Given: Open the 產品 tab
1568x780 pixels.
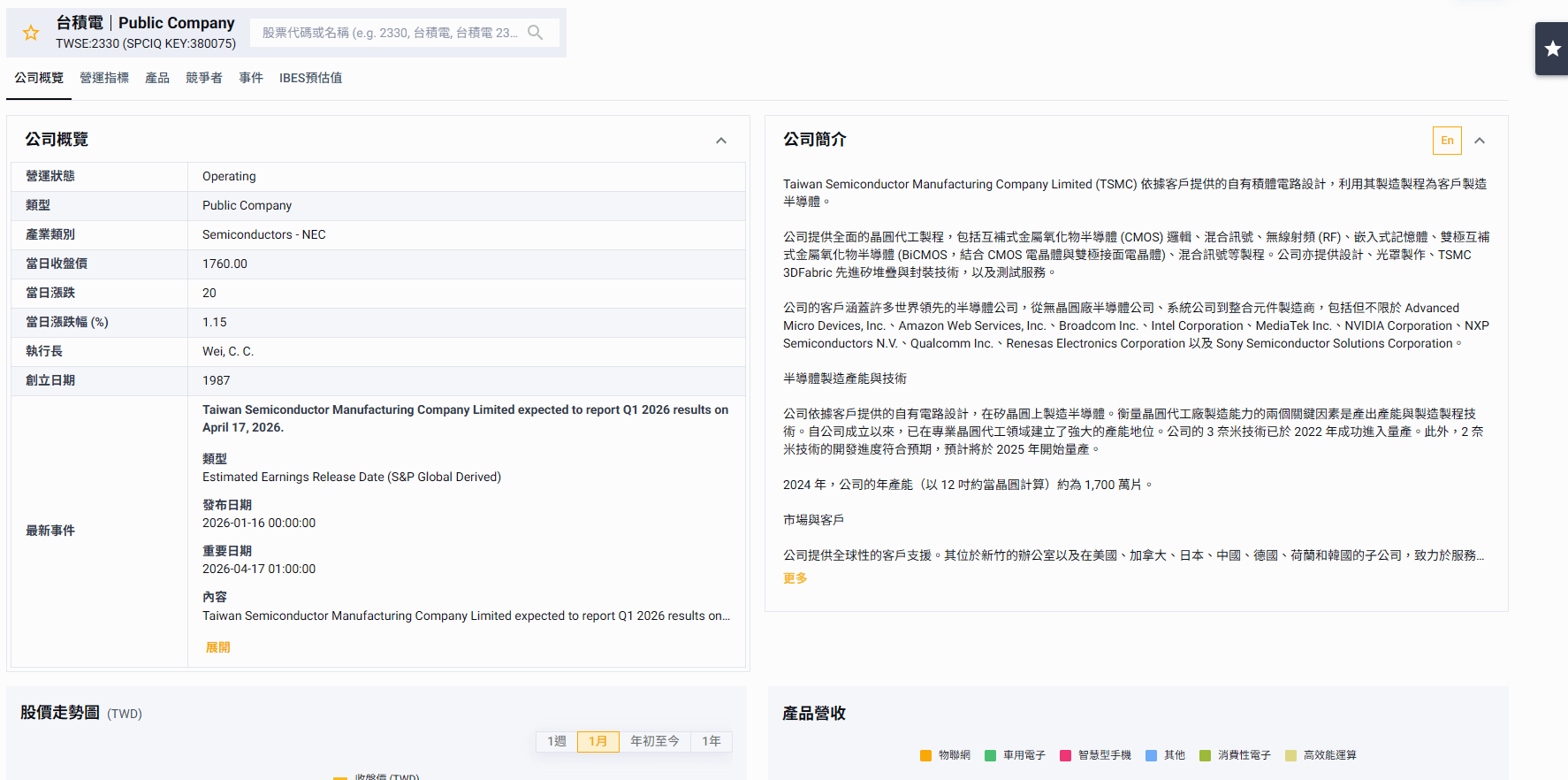Looking at the screenshot, I should 157,78.
